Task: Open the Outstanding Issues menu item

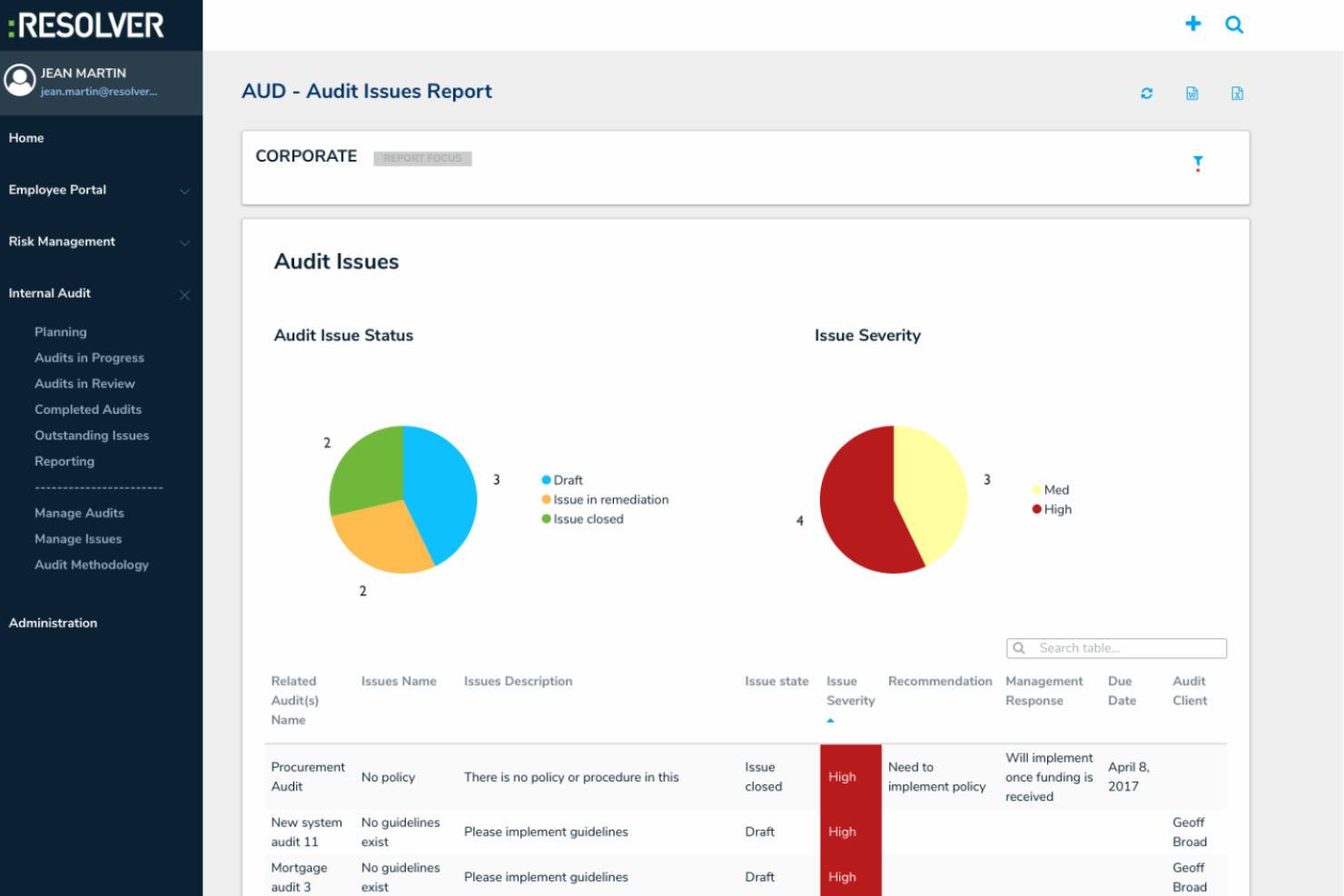Action: click(92, 435)
